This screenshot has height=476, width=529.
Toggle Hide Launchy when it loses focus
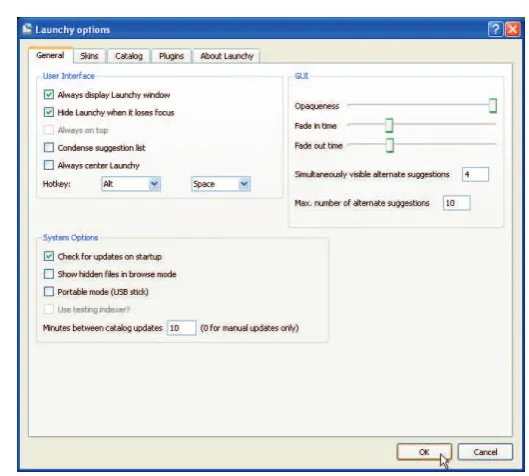pos(49,112)
